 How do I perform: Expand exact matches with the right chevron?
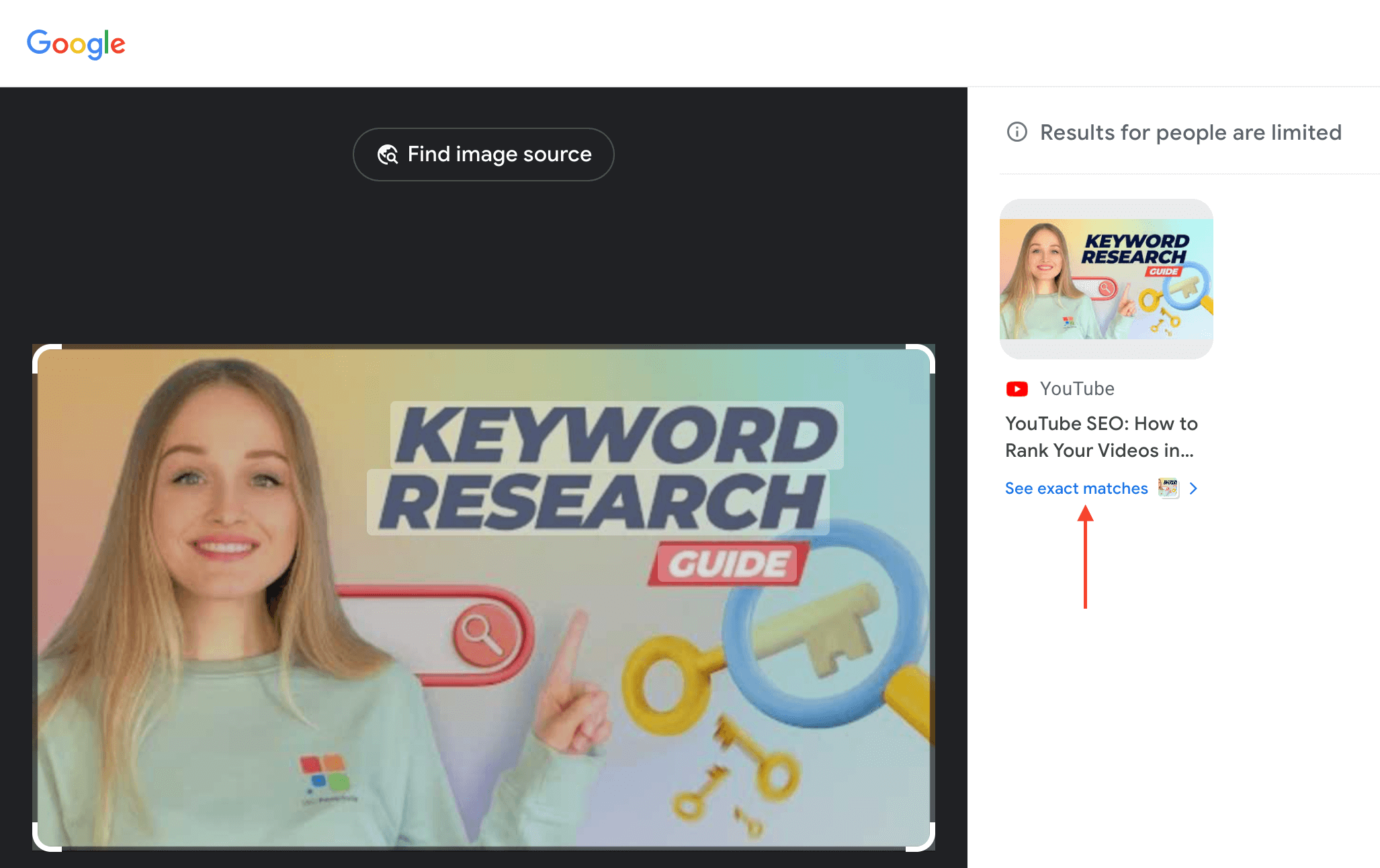[x=1193, y=488]
